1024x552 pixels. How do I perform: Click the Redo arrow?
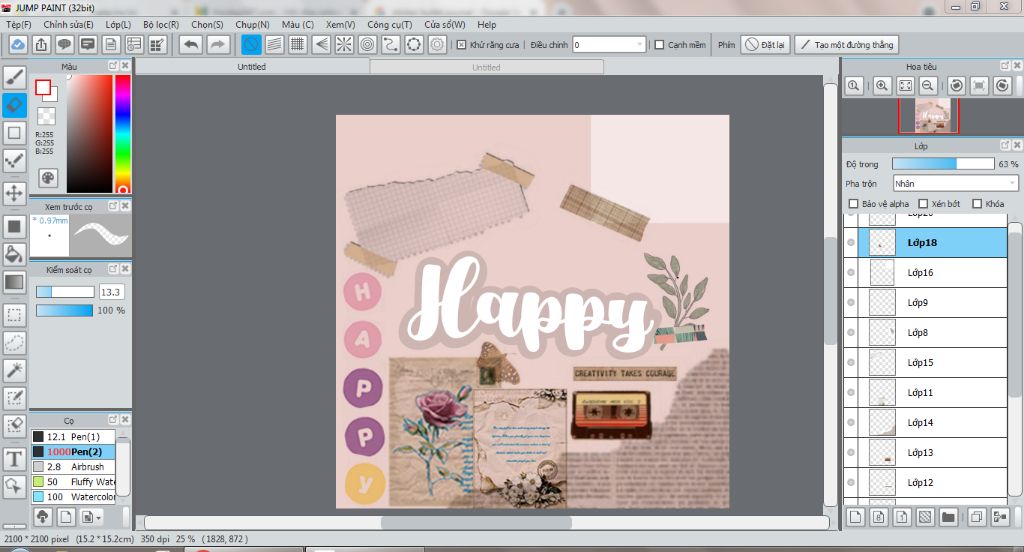click(217, 44)
